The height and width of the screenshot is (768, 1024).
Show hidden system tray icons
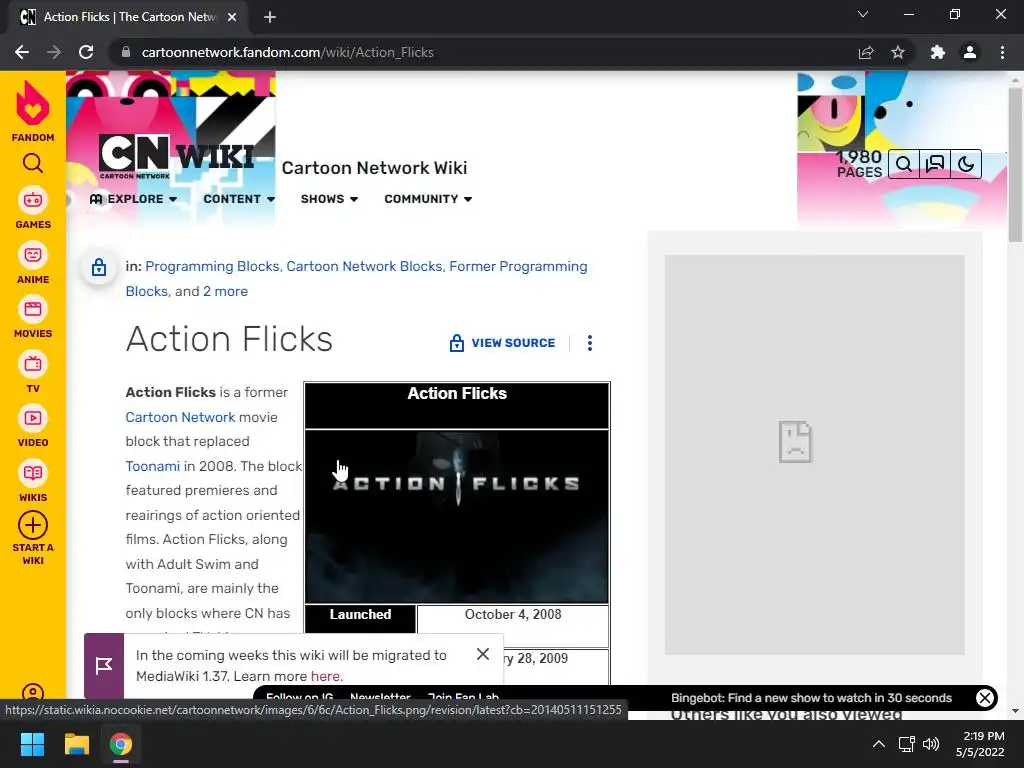879,744
